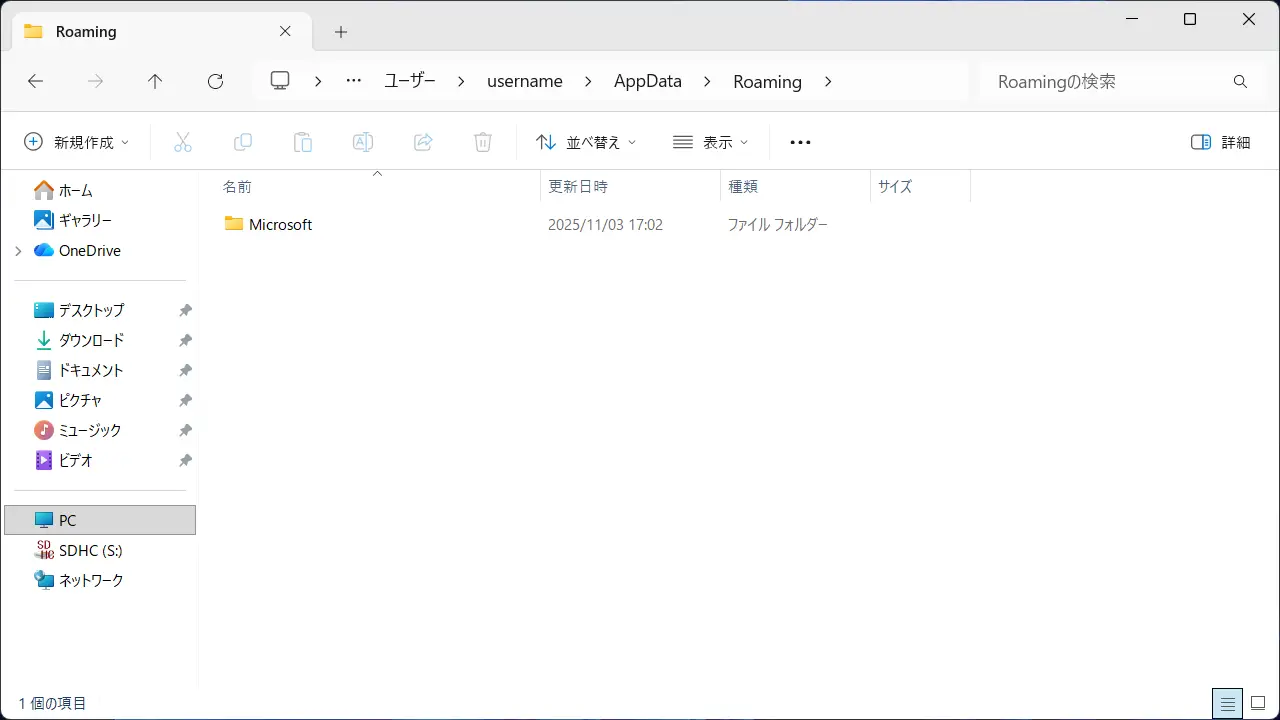This screenshot has width=1280, height=720.
Task: Switch to details list view layout
Action: 1227,703
